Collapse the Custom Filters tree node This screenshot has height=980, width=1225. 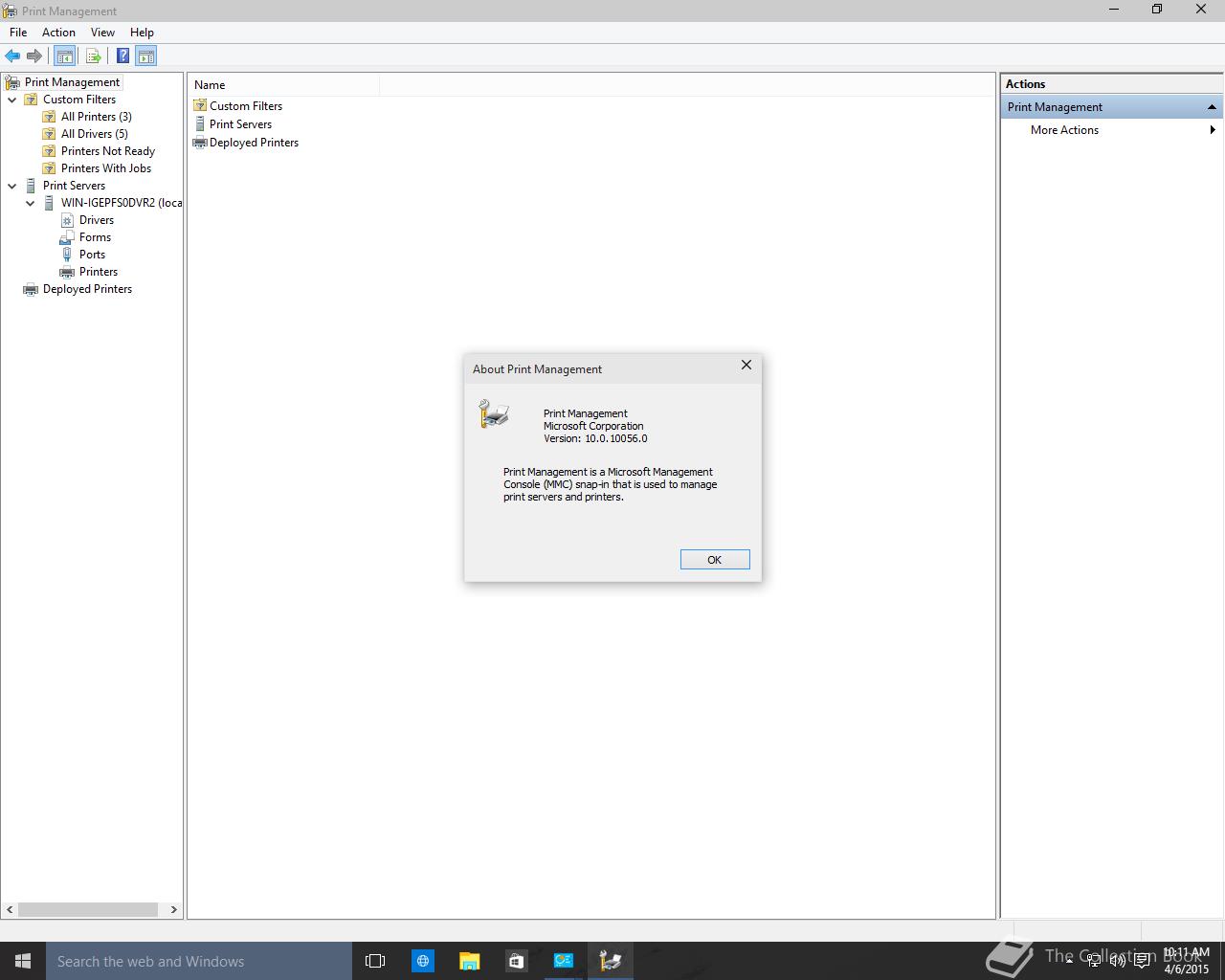(12, 100)
